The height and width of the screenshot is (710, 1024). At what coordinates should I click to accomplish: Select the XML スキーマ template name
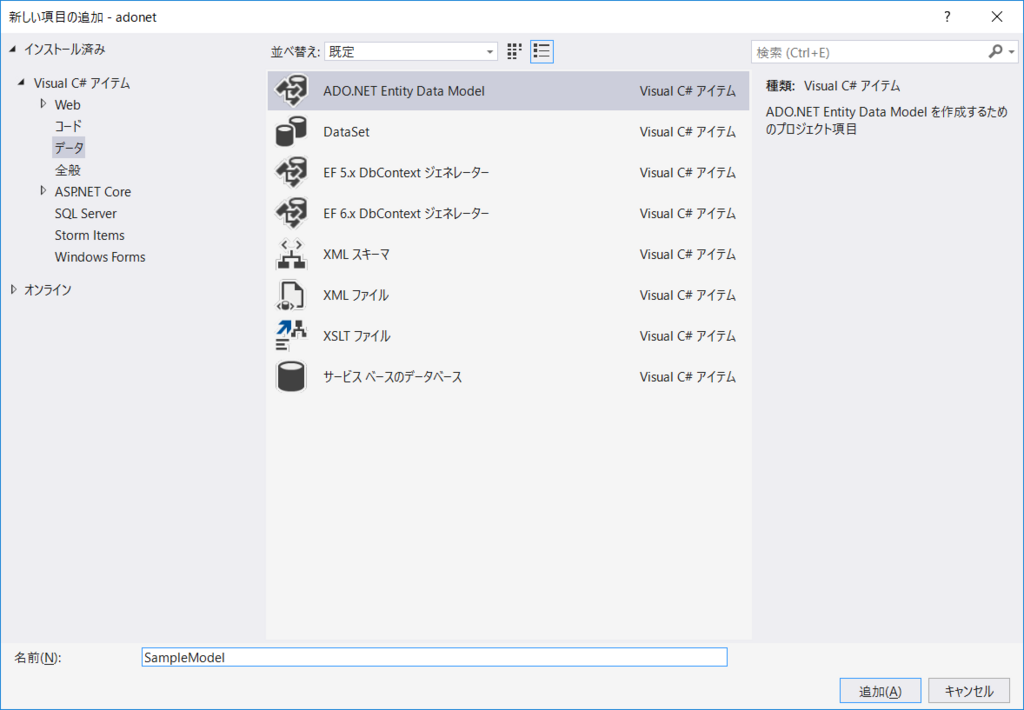(x=357, y=254)
